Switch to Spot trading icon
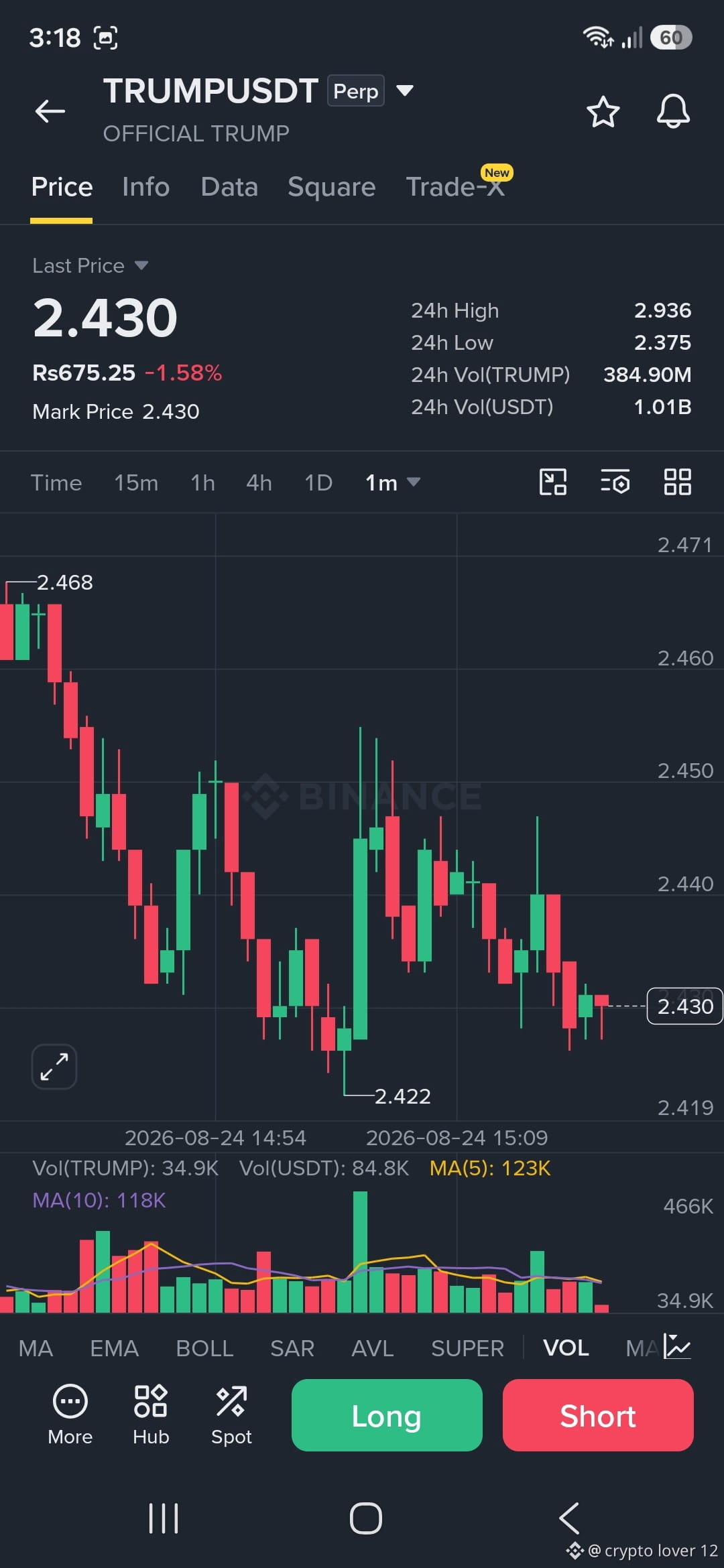Image resolution: width=724 pixels, height=1568 pixels. 231,1415
